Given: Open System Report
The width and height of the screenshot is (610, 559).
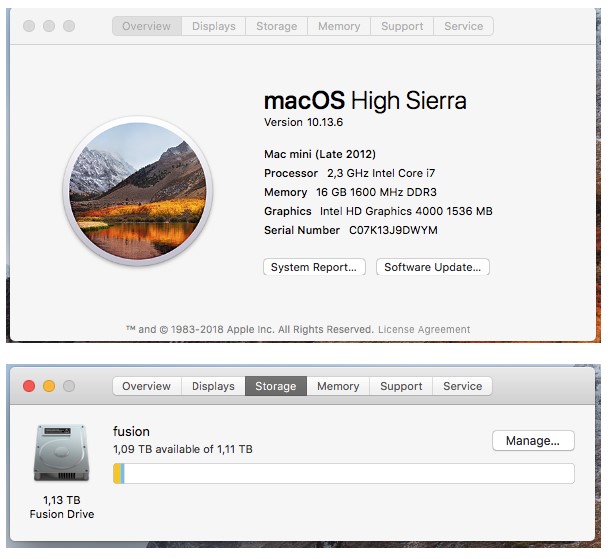Looking at the screenshot, I should [x=314, y=267].
